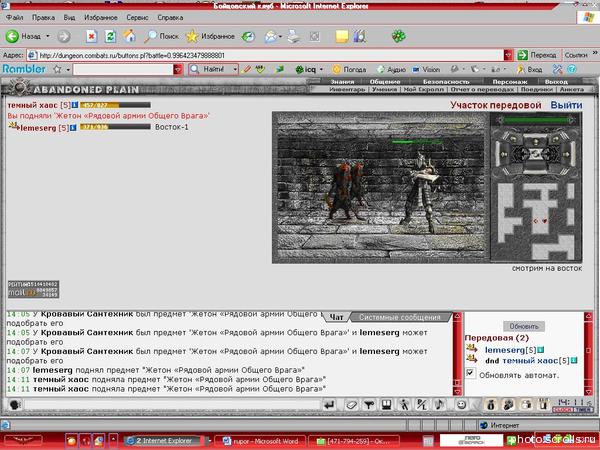Click chat log scrollbar down arrow
This screenshot has width=600, height=450.
(x=457, y=391)
